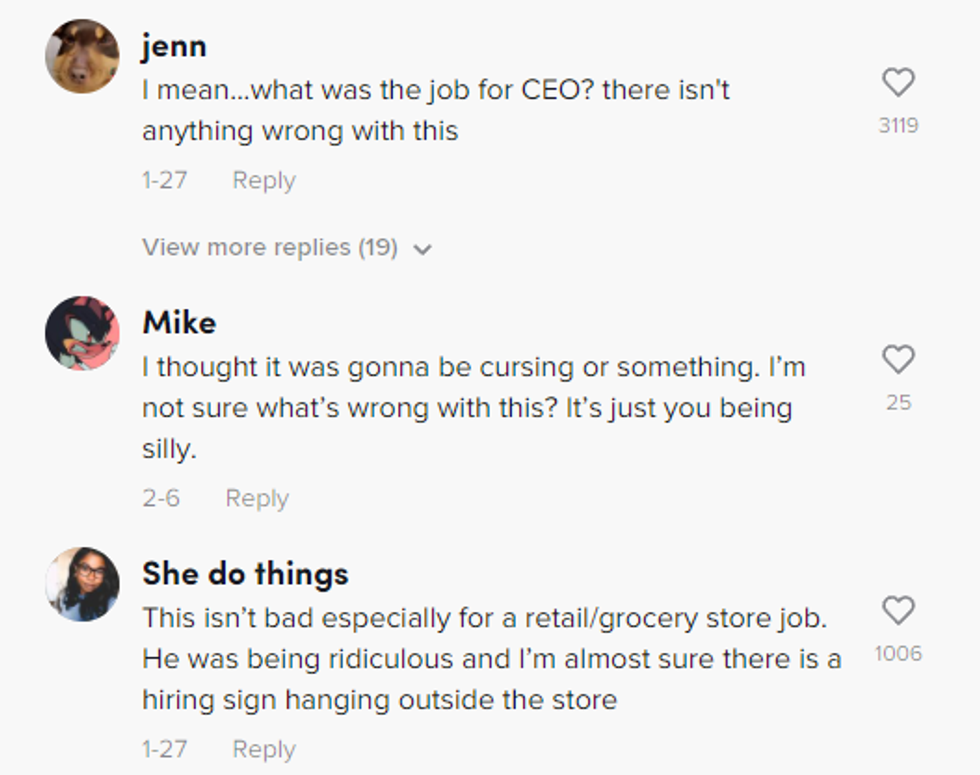980x775 pixels.
Task: Tap the heart on She do things' comment
Action: tap(898, 610)
